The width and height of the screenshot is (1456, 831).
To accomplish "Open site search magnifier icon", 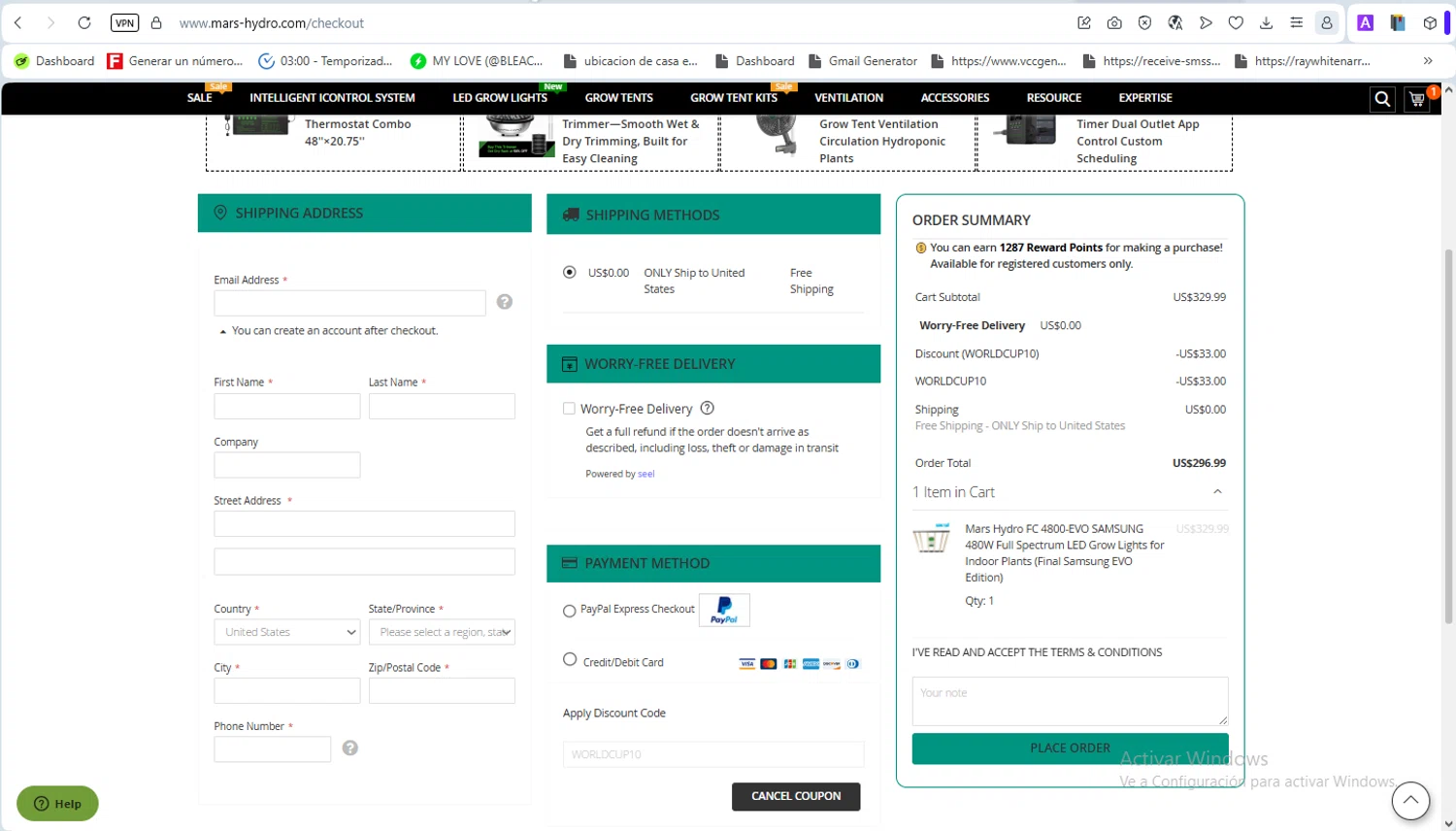I will pos(1382,98).
